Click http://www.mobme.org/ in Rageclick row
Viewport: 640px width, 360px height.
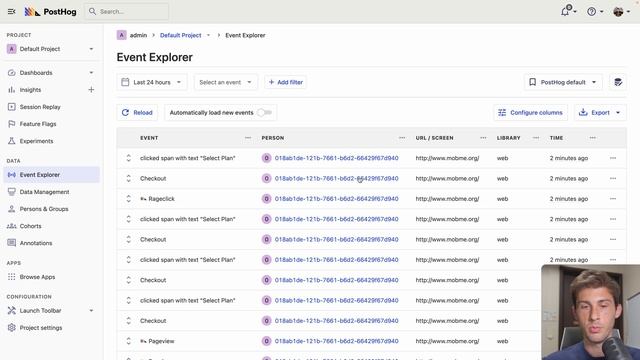pyautogui.click(x=447, y=199)
